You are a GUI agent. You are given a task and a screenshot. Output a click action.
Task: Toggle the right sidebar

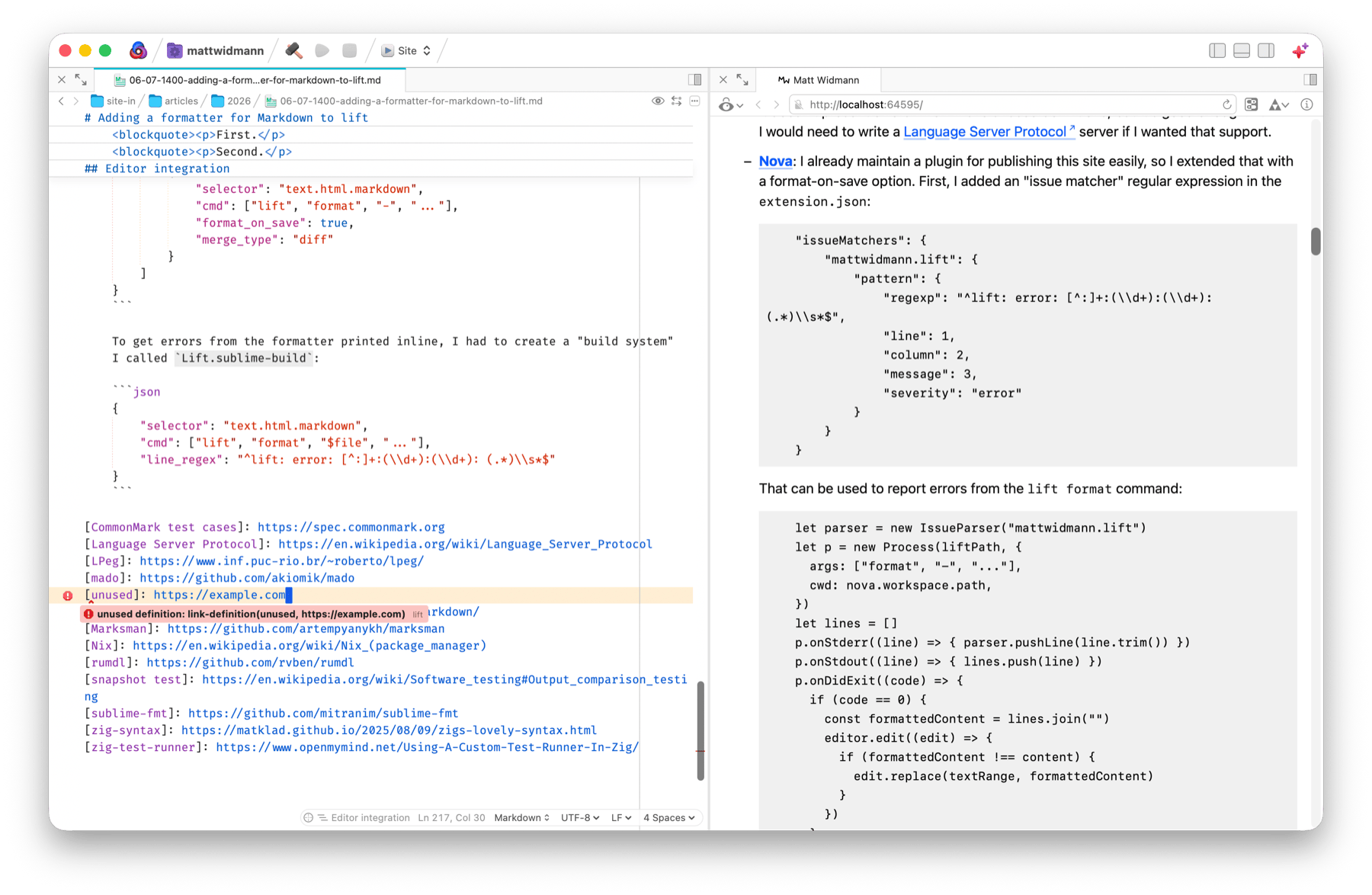coord(1266,50)
